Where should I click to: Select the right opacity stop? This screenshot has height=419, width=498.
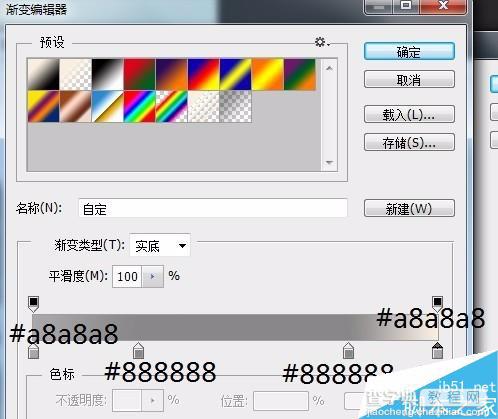click(x=437, y=304)
